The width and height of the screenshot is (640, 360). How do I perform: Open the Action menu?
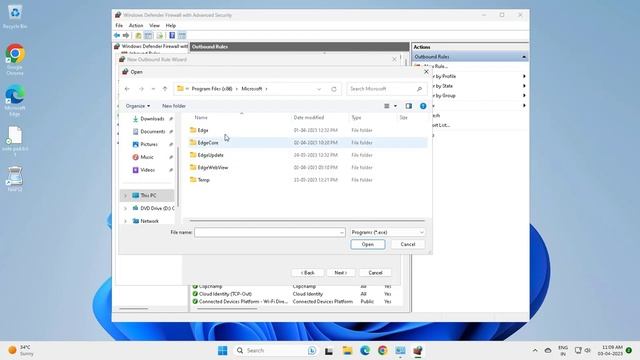136,25
